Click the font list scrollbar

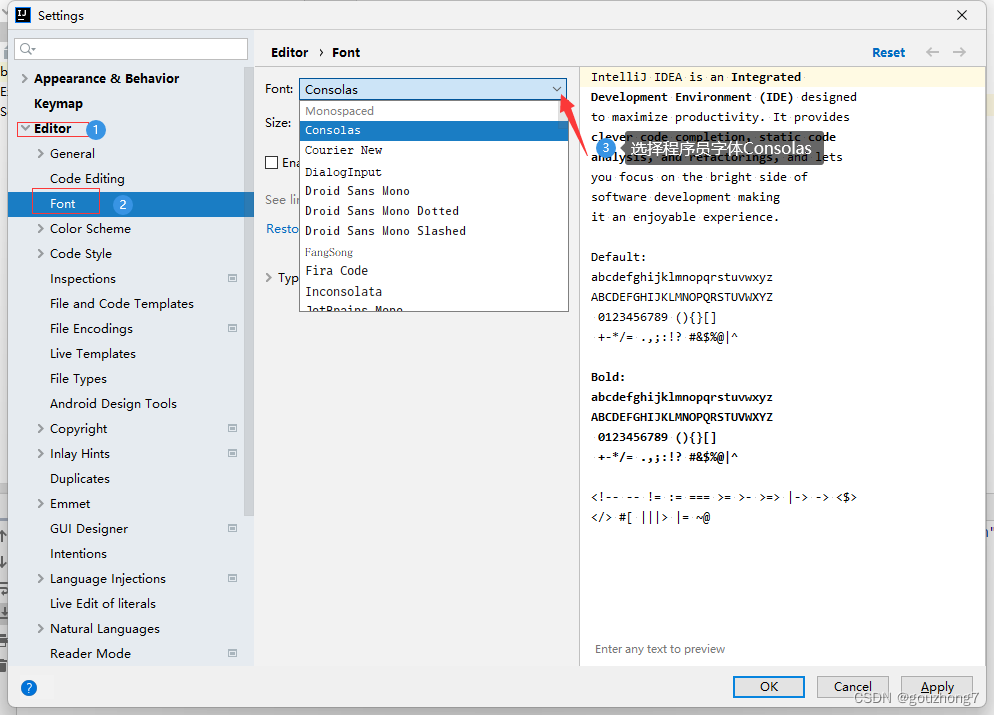[563, 114]
